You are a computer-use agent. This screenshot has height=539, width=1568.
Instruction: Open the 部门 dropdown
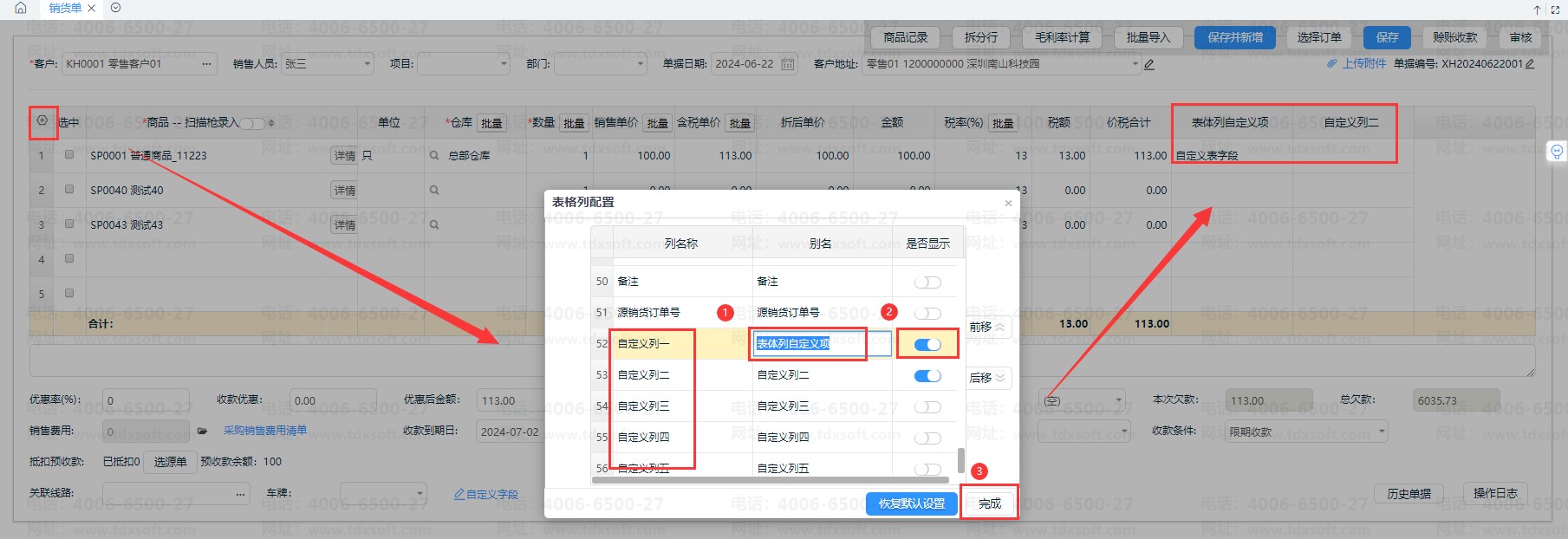[641, 64]
